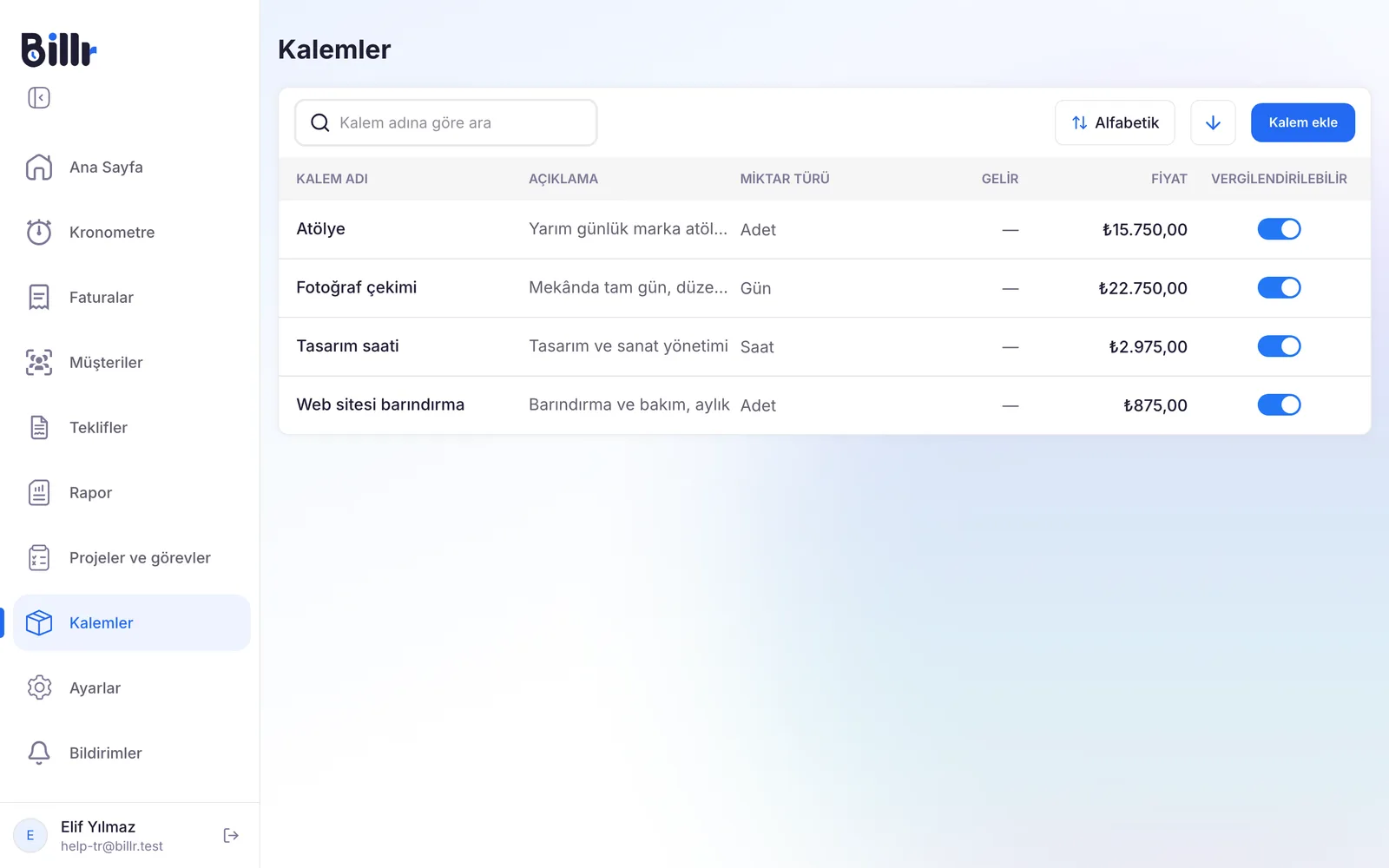
Task: Click the Bildirimler bell icon
Action: pyautogui.click(x=39, y=753)
